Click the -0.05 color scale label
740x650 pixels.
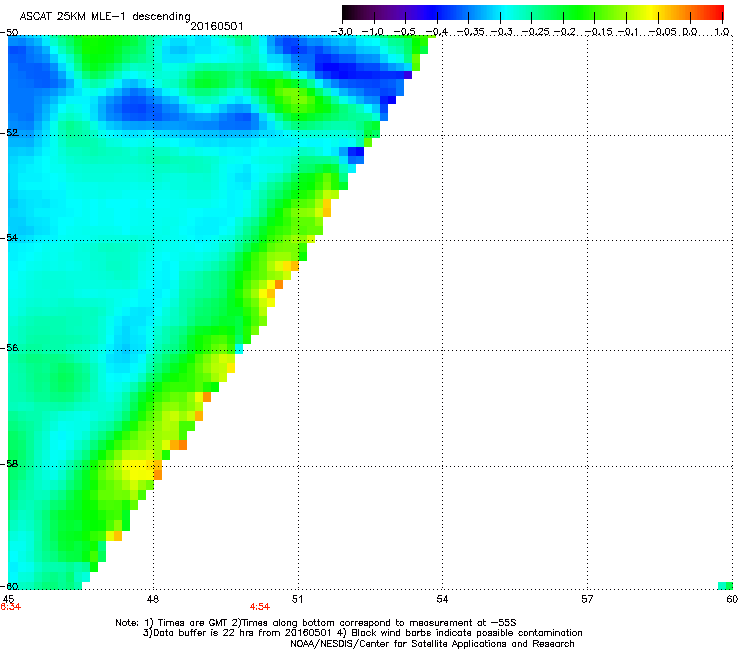pyautogui.click(x=663, y=32)
